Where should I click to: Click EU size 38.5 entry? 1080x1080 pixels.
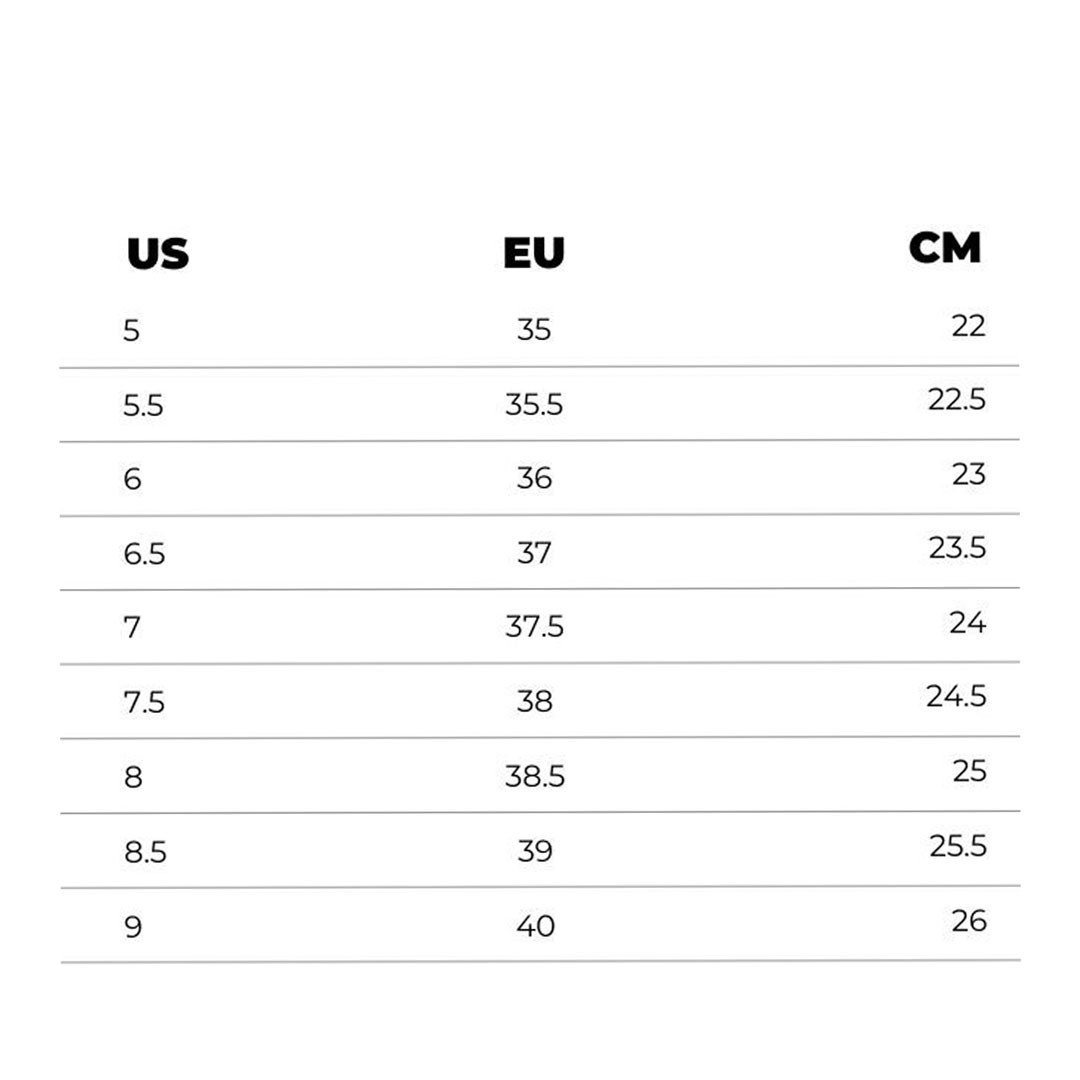[534, 777]
